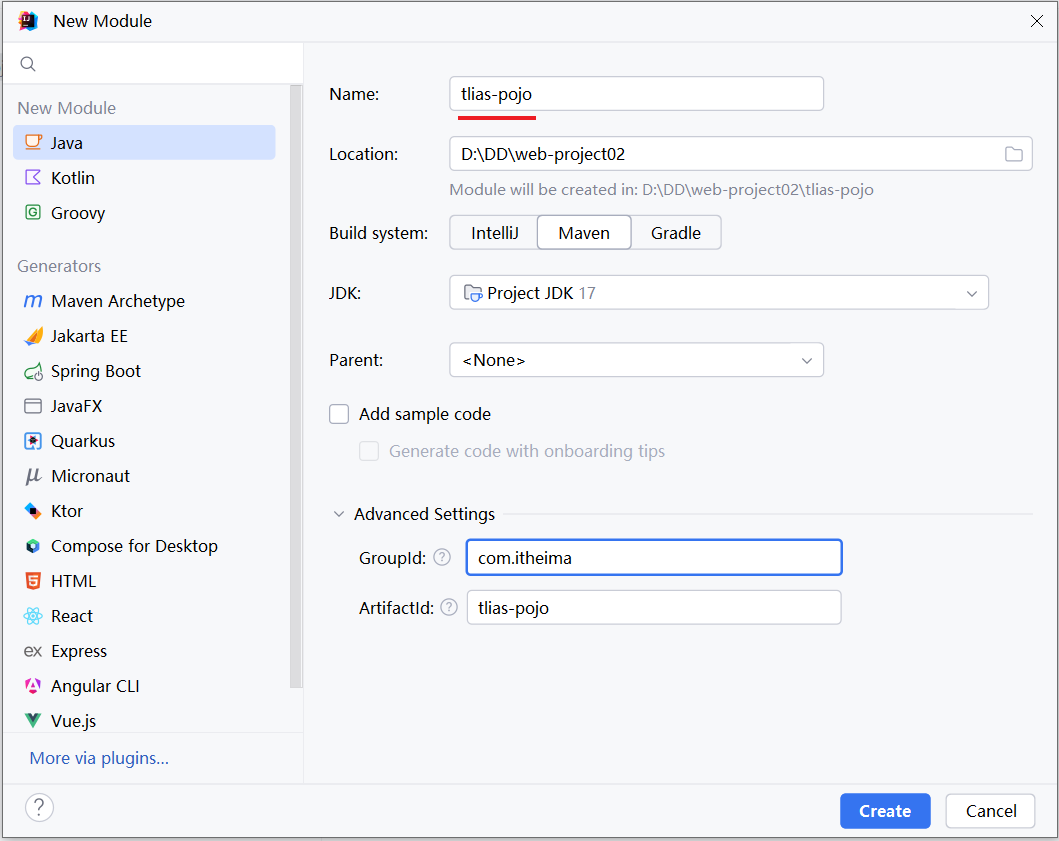
Task: Select Maven Archetype generator
Action: (x=117, y=301)
